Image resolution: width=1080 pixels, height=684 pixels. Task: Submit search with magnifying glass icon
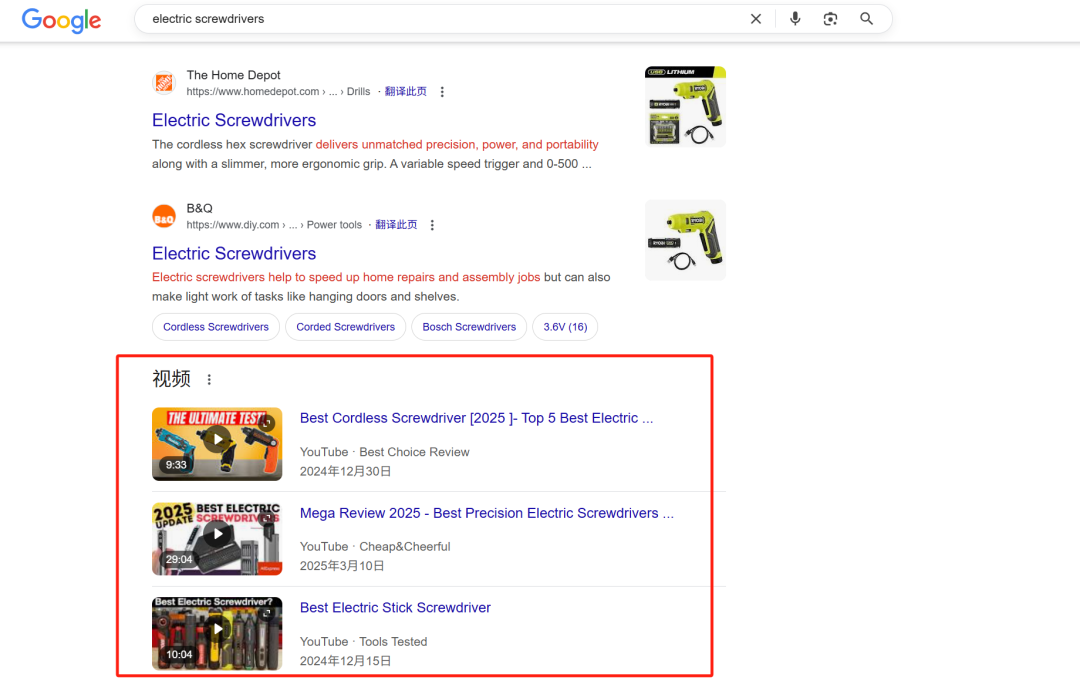click(866, 19)
